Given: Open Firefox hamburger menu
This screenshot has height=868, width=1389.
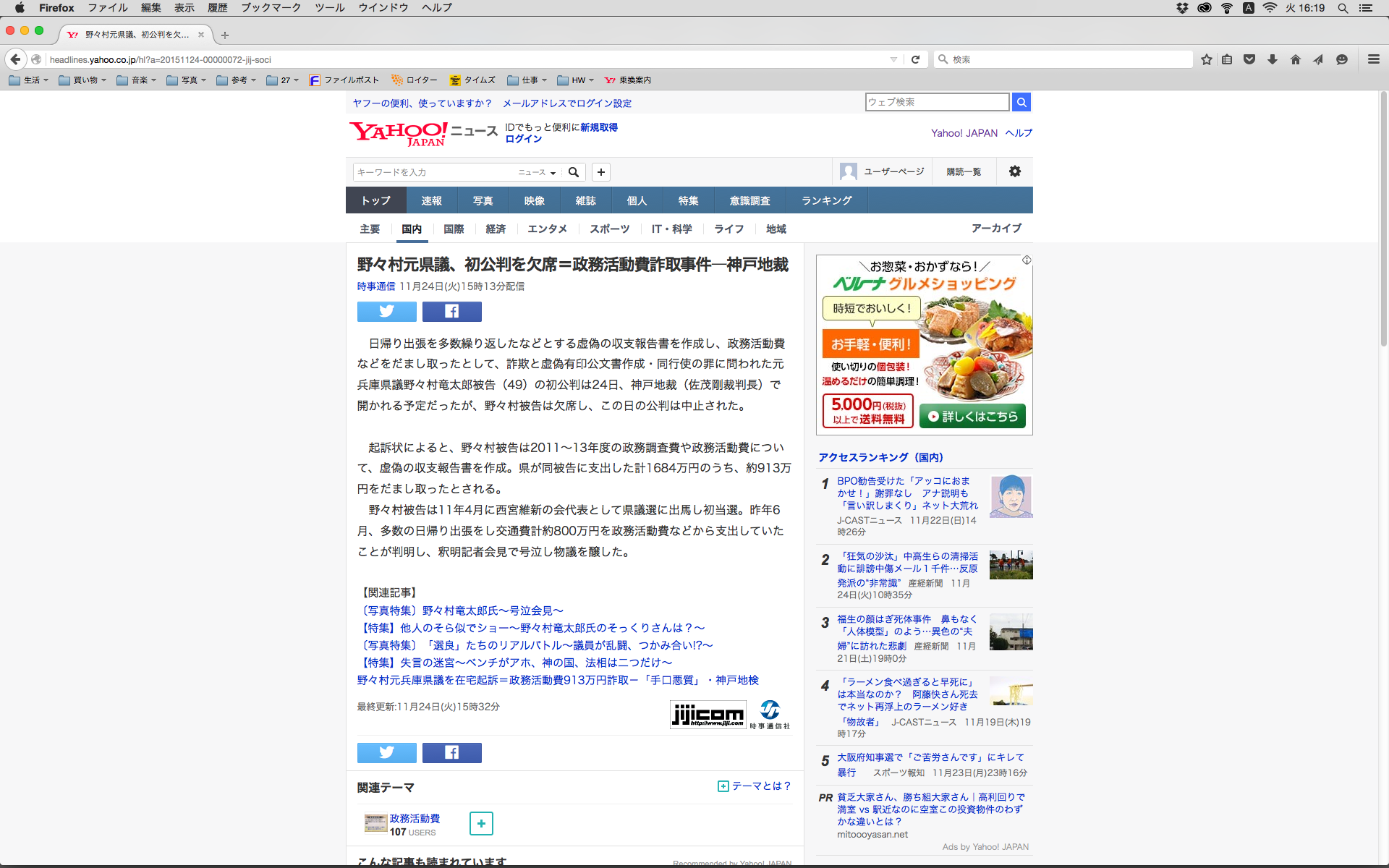Looking at the screenshot, I should click(1373, 59).
